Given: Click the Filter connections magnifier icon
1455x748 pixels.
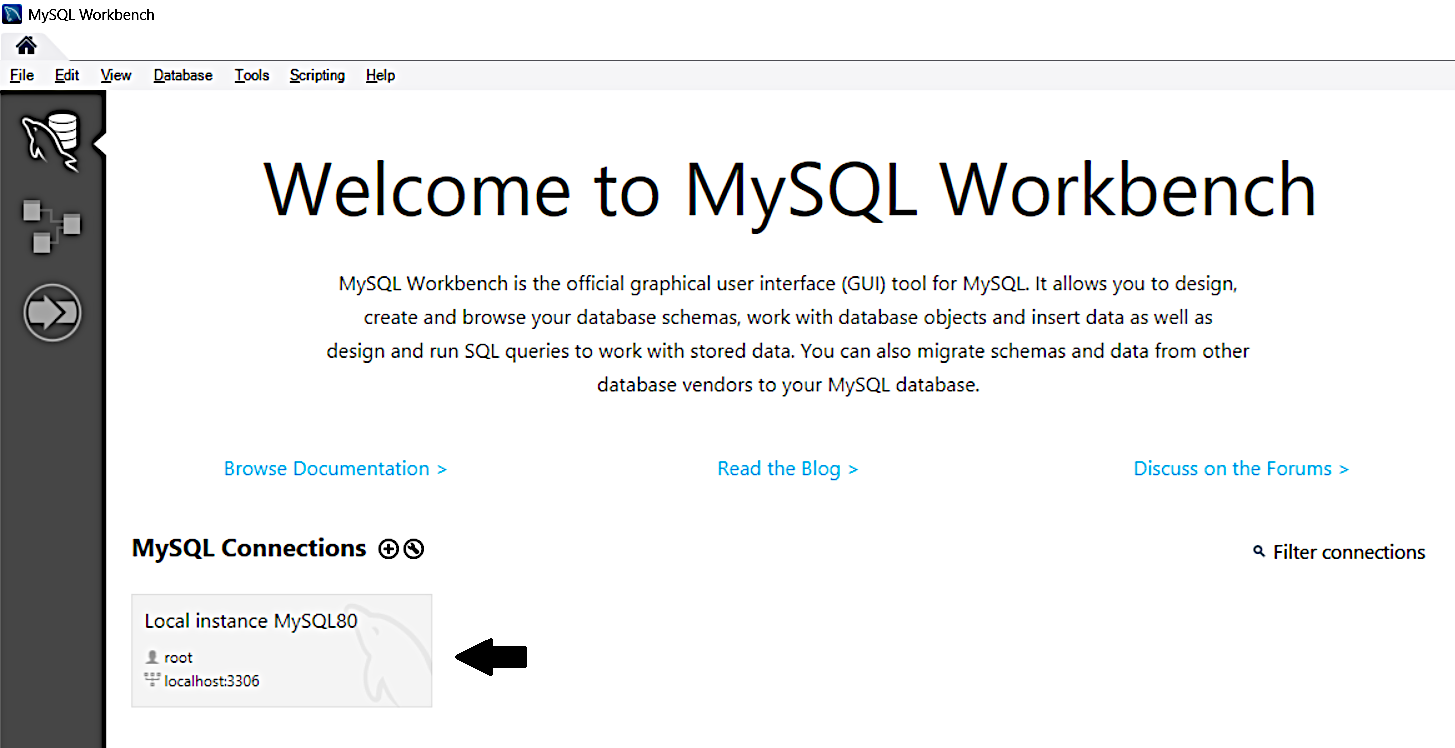Looking at the screenshot, I should (x=1259, y=552).
